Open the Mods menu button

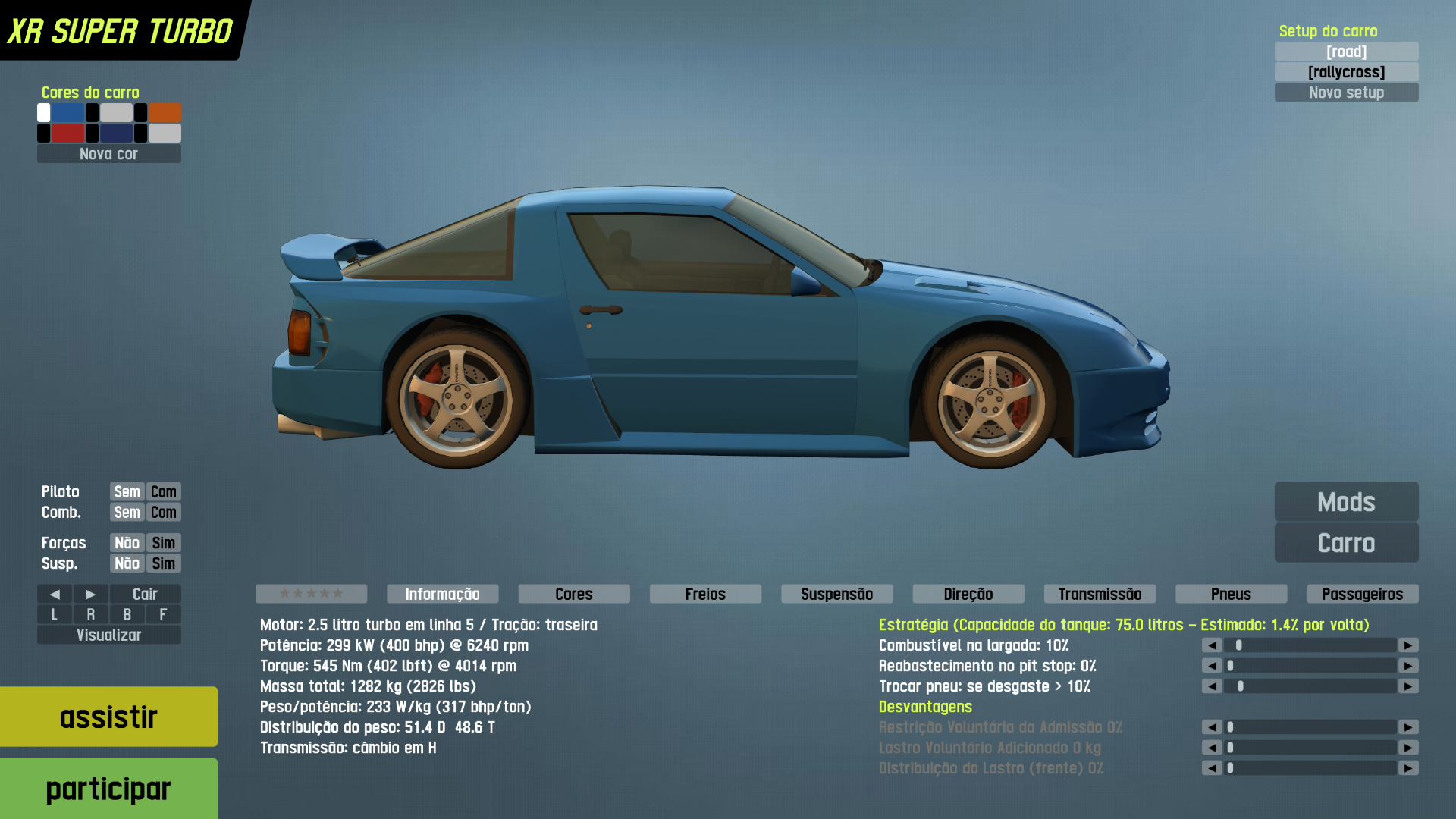(x=1346, y=502)
